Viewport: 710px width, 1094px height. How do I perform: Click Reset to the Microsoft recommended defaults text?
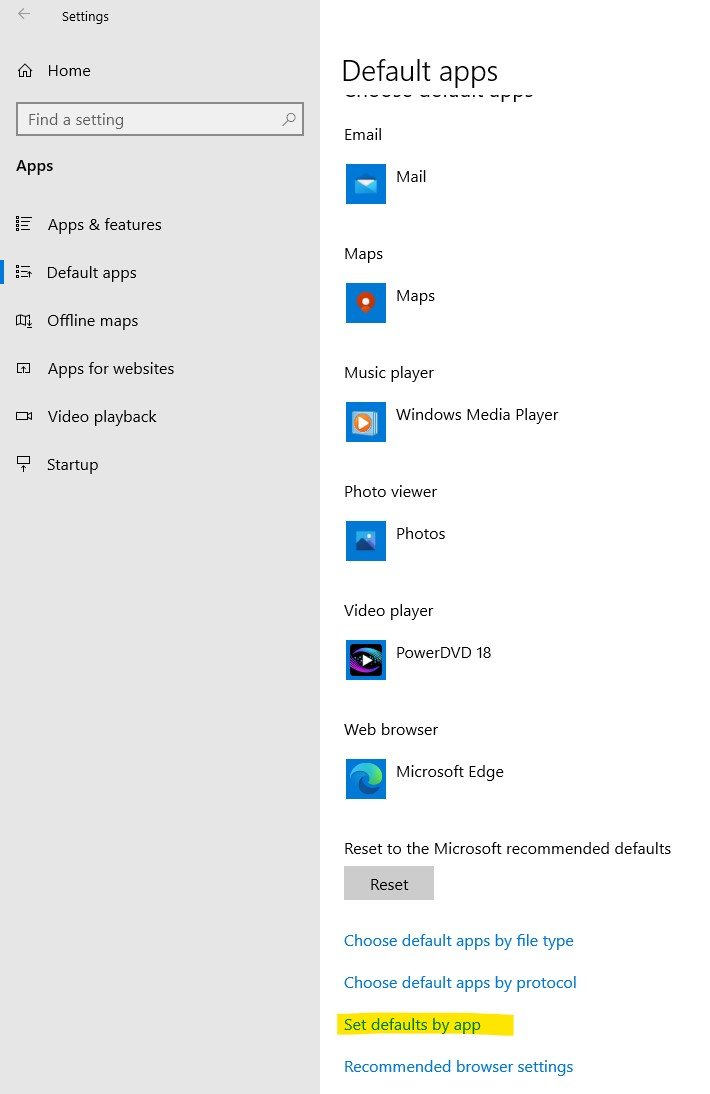click(507, 848)
